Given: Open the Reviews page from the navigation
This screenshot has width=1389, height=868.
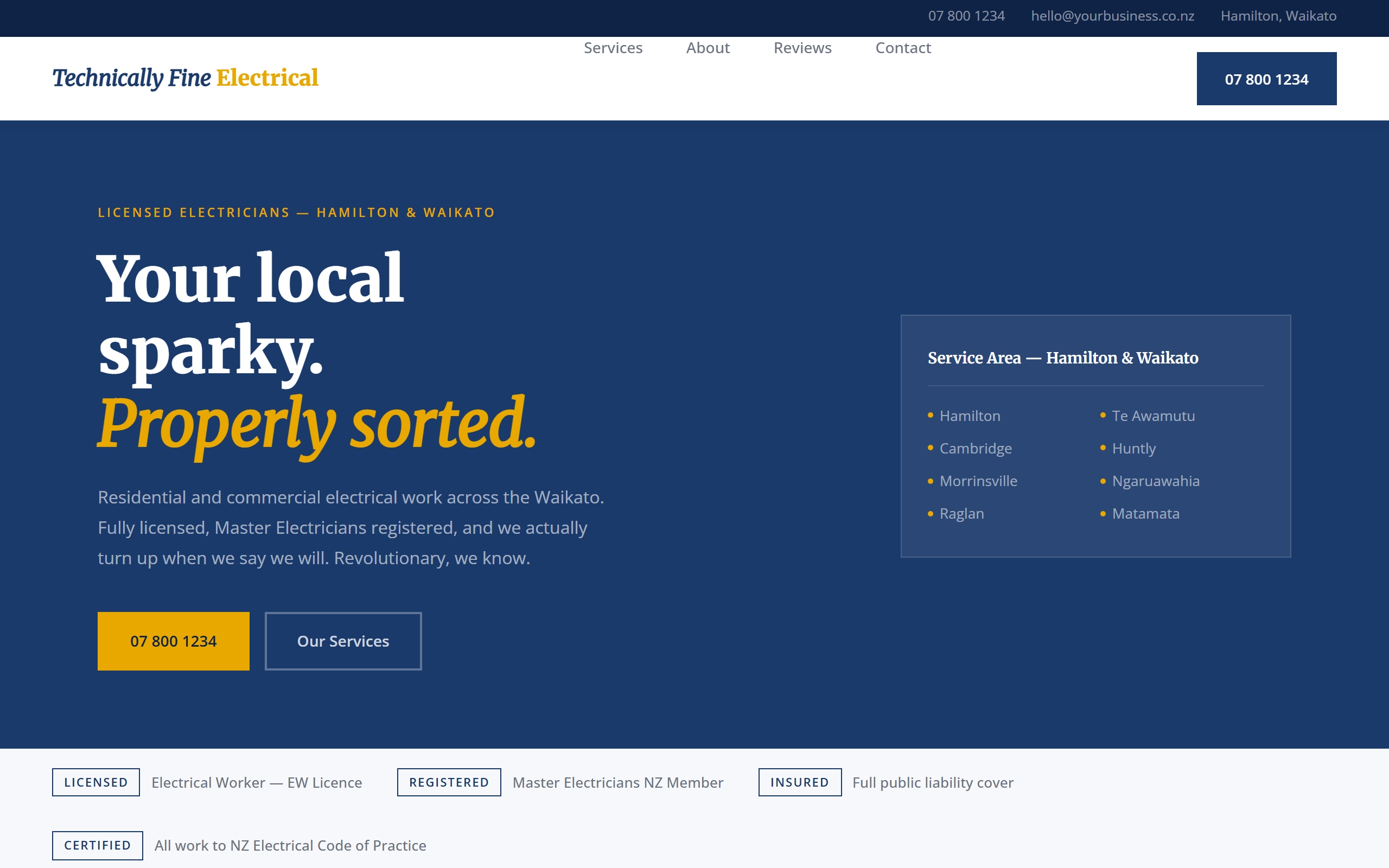Looking at the screenshot, I should coord(802,48).
